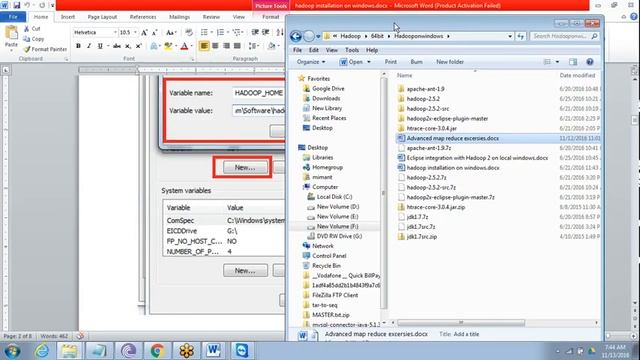Click Add a title in details pane
This screenshot has height=360, width=640.
467,334
